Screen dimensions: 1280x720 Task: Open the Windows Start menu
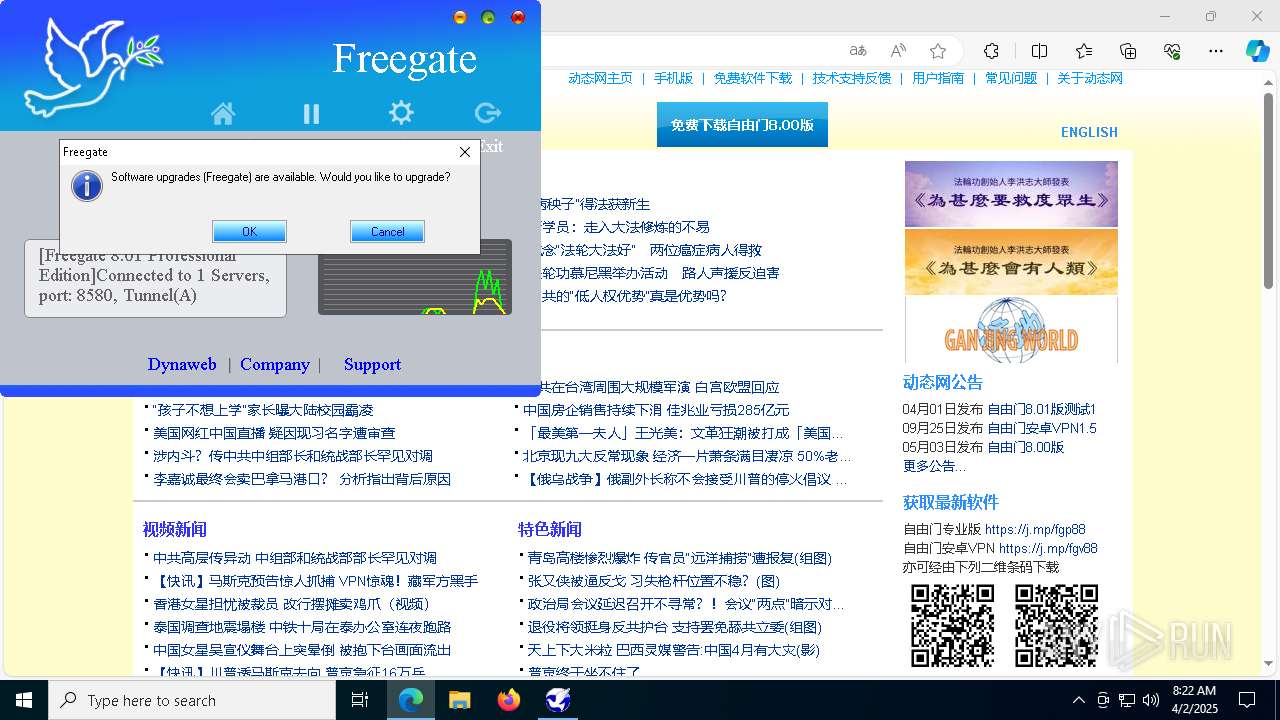[24, 700]
